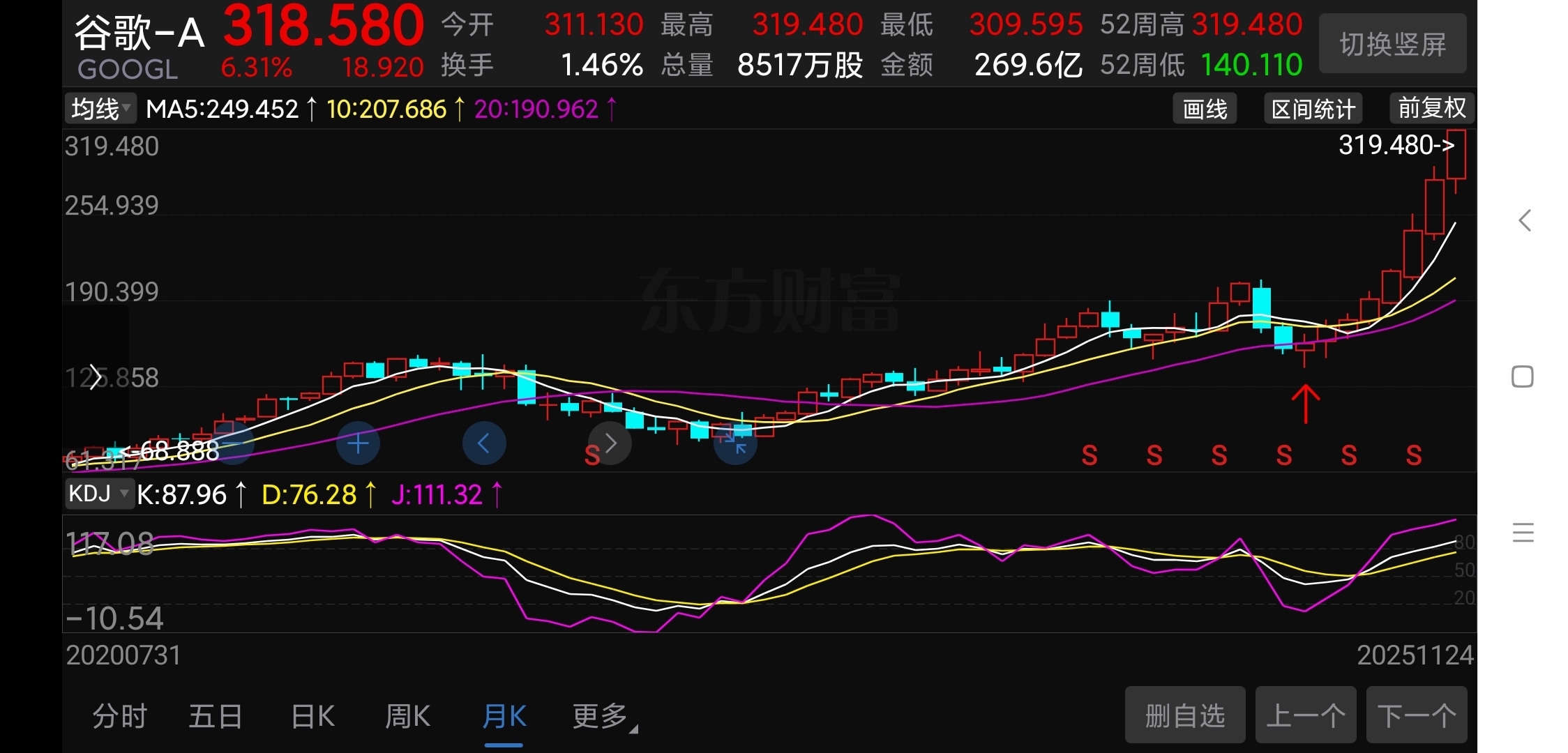Tap the zoom-in plus chart button

click(358, 443)
